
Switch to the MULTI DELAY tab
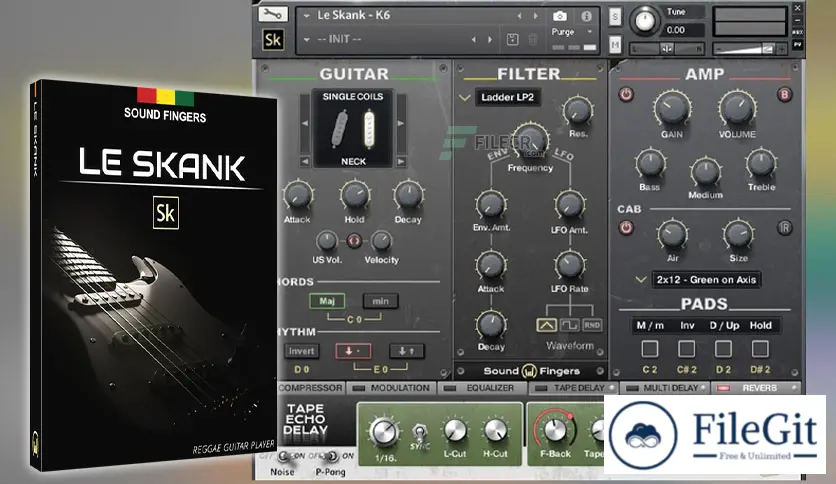[665, 388]
